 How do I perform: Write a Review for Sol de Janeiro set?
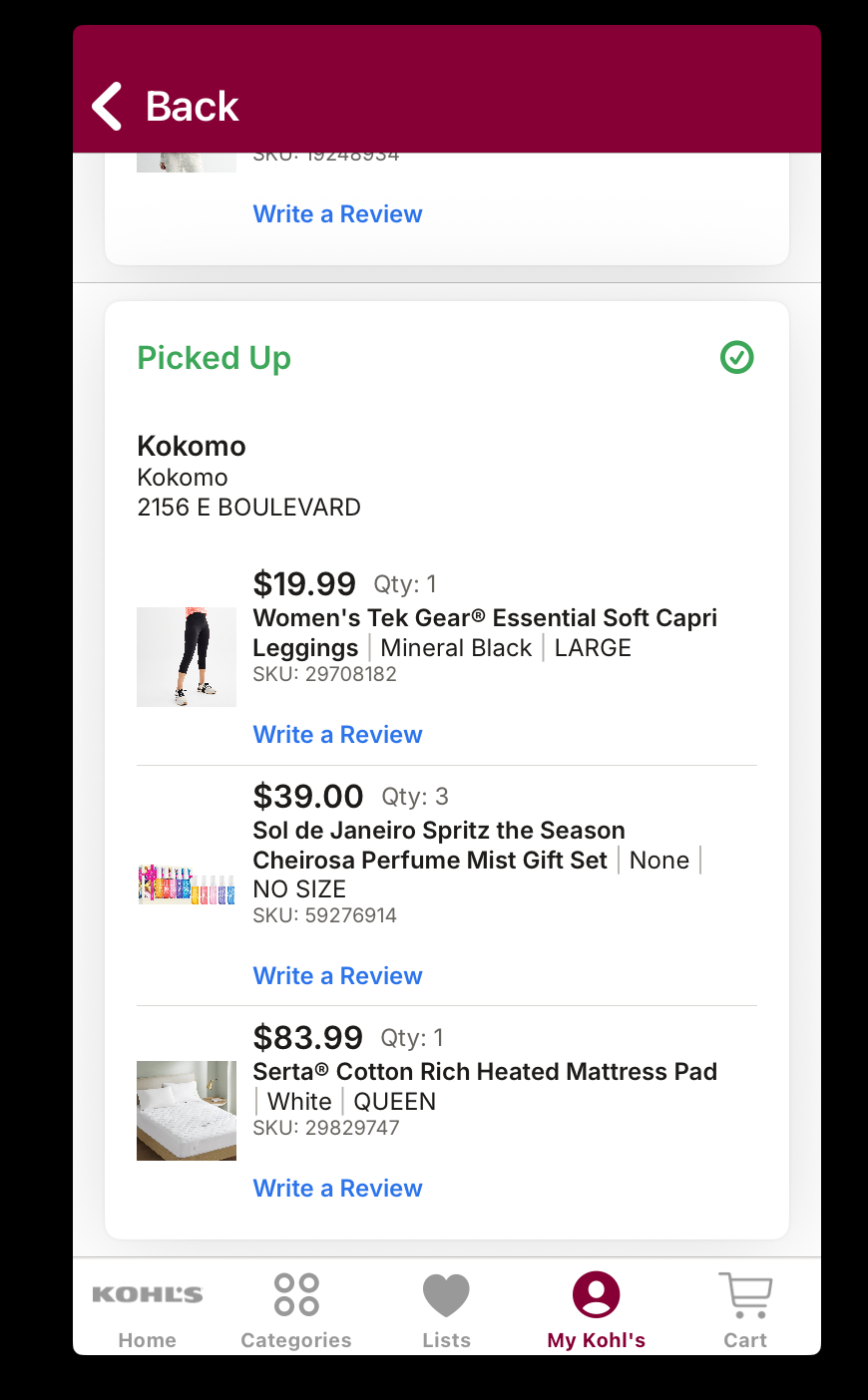pos(337,976)
